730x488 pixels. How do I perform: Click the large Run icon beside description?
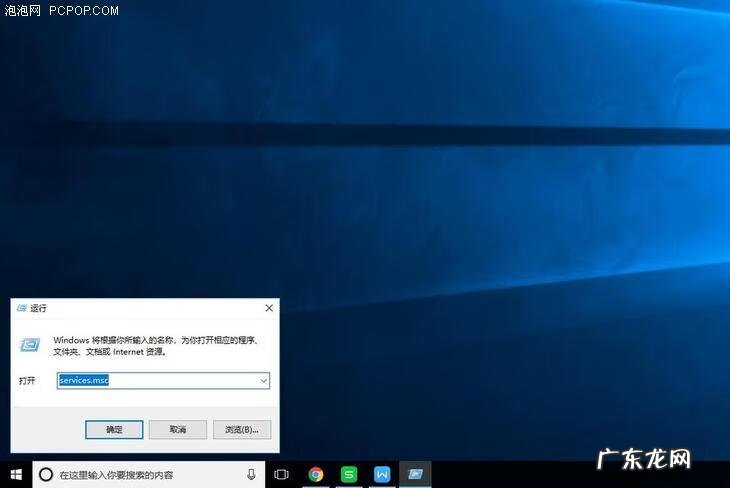click(x=30, y=345)
